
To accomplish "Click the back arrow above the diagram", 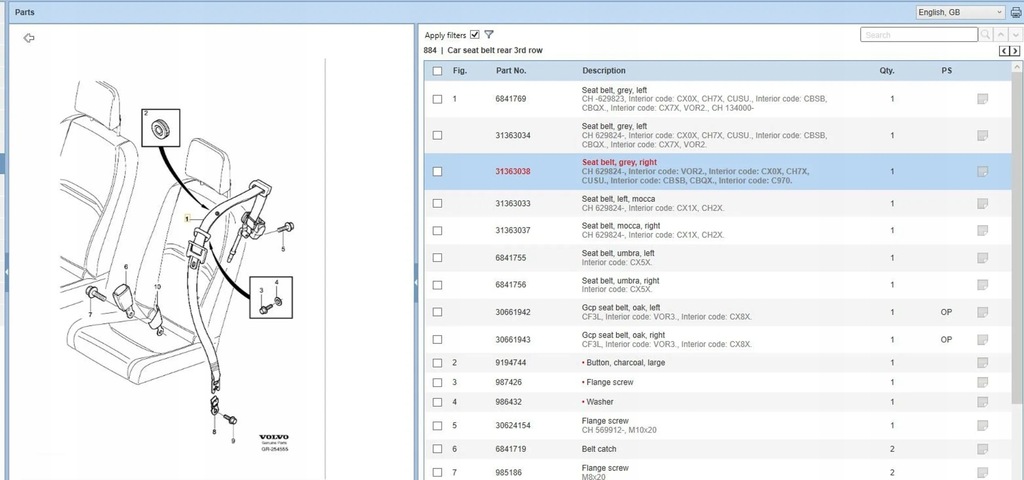I will point(29,38).
